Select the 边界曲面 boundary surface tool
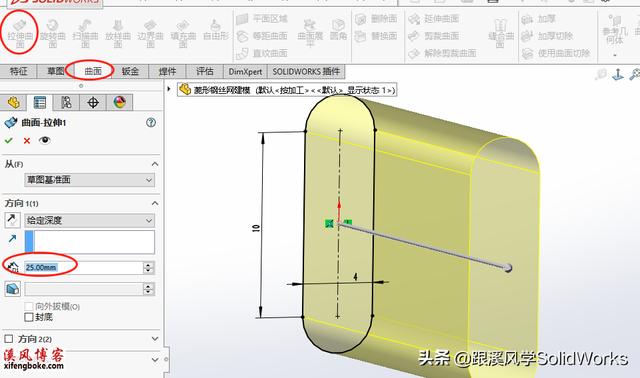Screen dimensions: 640x378 (x=151, y=34)
